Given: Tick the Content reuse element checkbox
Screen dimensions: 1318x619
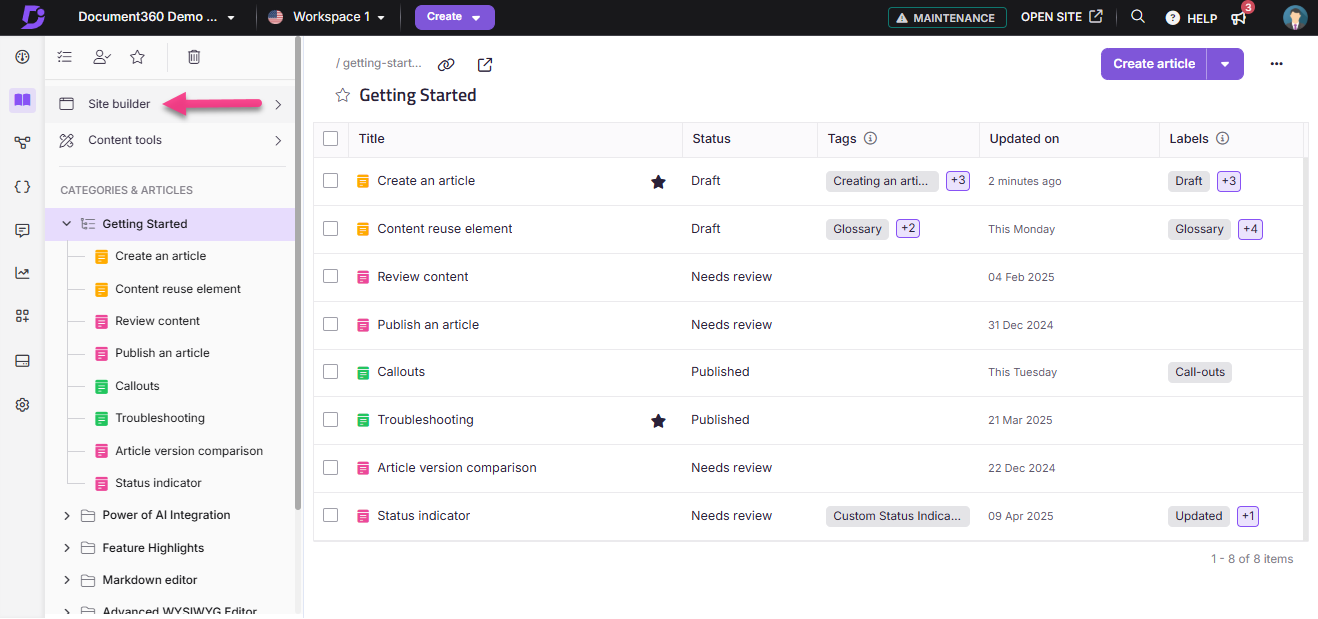Looking at the screenshot, I should [331, 229].
